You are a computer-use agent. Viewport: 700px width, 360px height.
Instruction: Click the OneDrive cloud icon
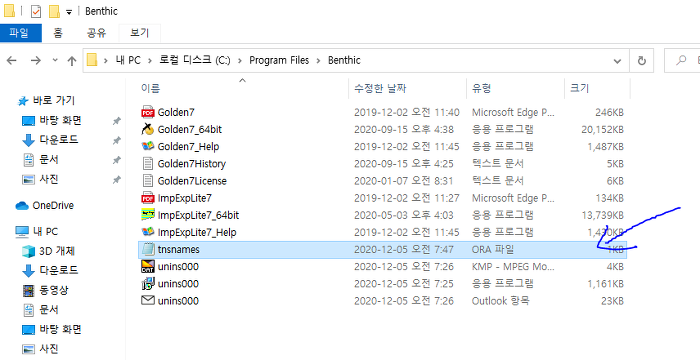(x=22, y=205)
